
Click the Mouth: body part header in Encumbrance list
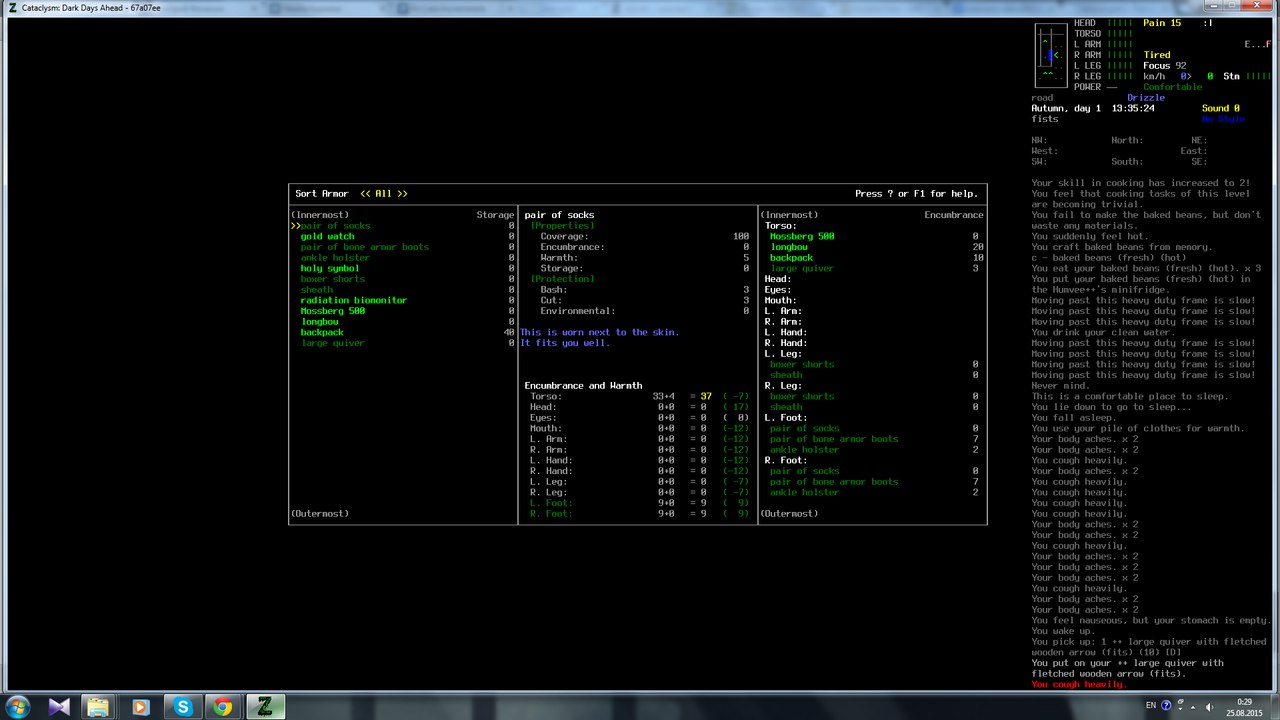click(783, 301)
